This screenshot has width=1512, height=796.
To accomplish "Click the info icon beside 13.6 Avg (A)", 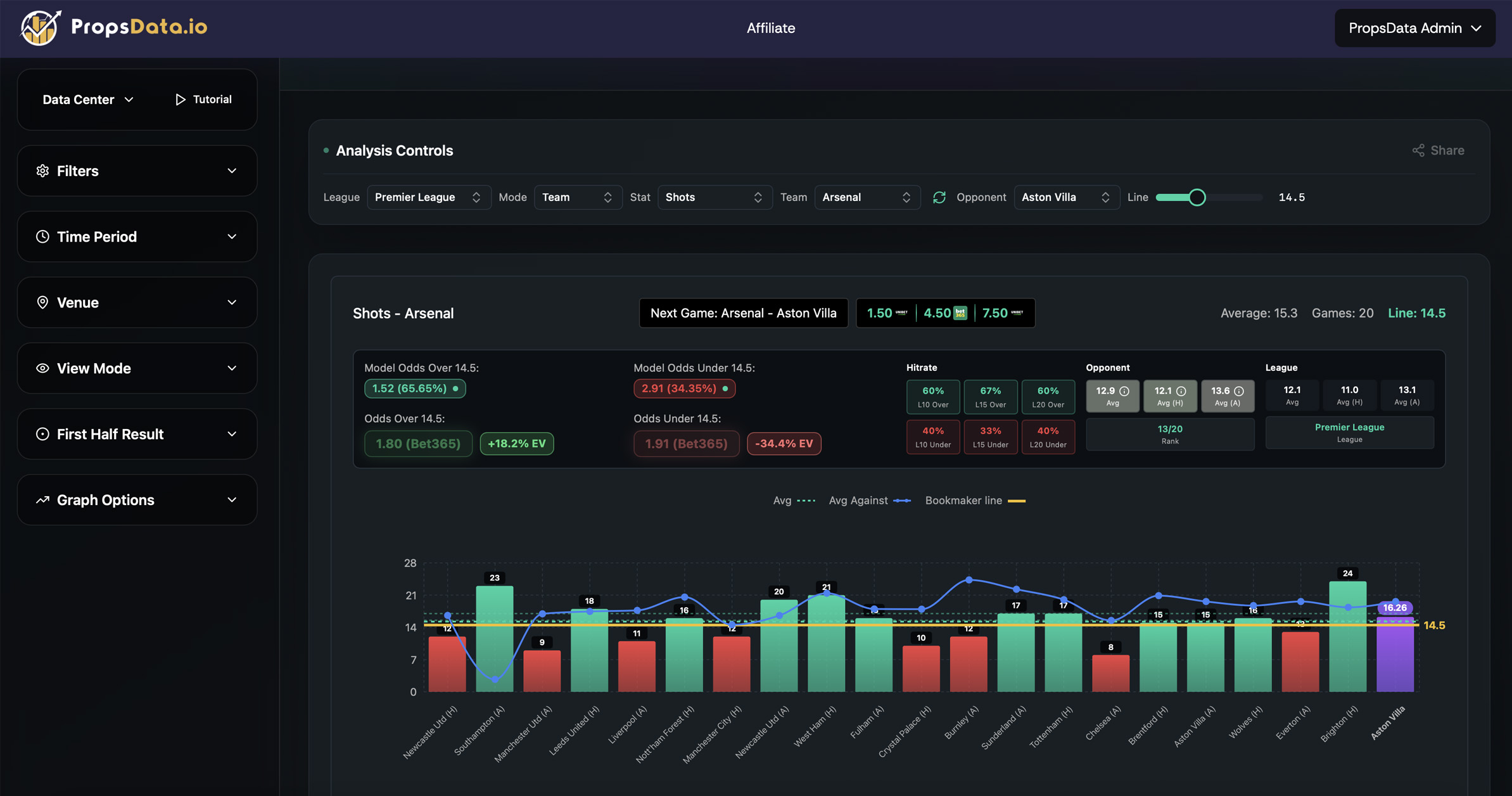I will pyautogui.click(x=1239, y=391).
